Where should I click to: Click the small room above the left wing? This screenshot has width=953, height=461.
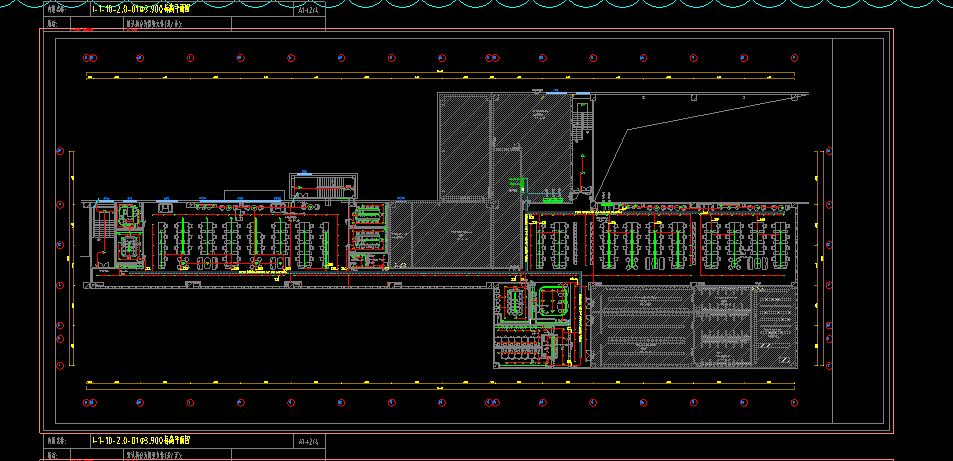point(321,186)
